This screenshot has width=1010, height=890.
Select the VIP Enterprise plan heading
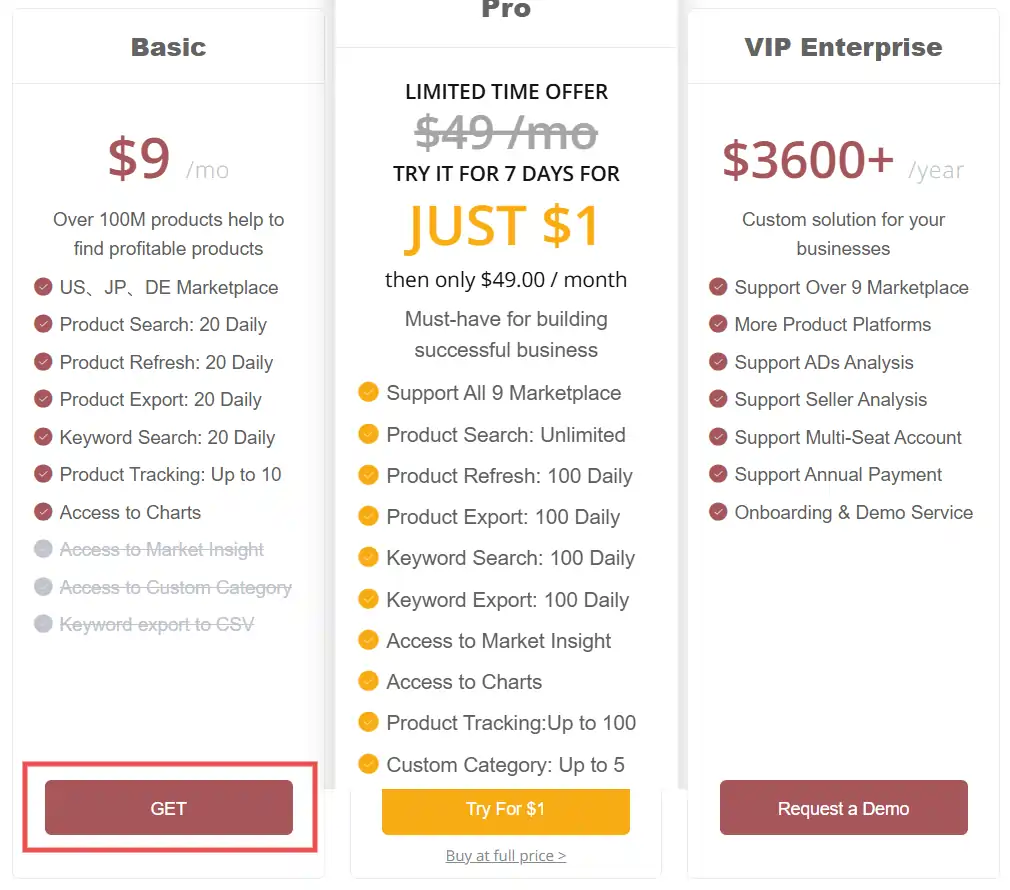843,47
